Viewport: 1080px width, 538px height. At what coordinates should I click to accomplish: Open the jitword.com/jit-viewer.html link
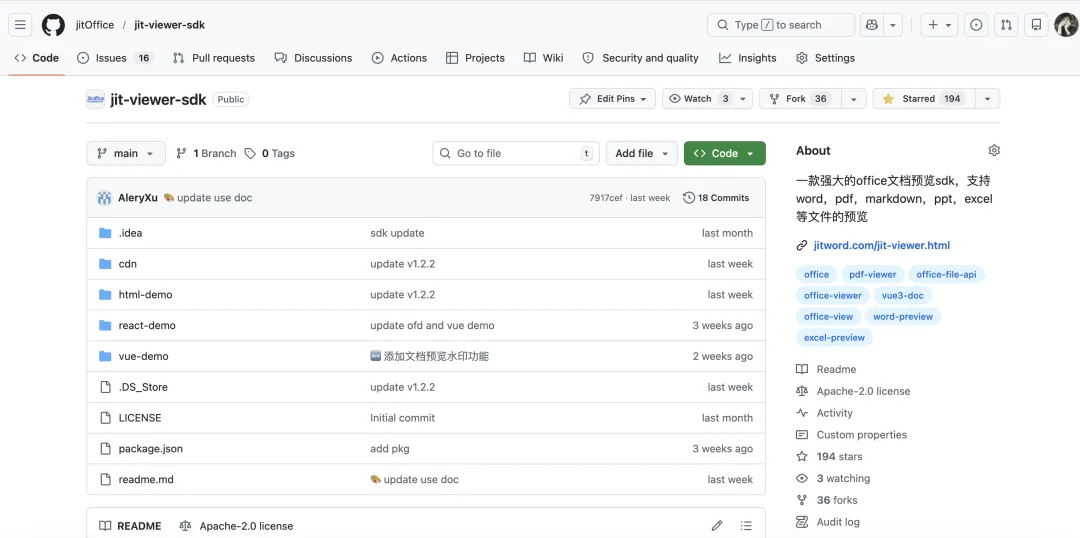click(882, 245)
